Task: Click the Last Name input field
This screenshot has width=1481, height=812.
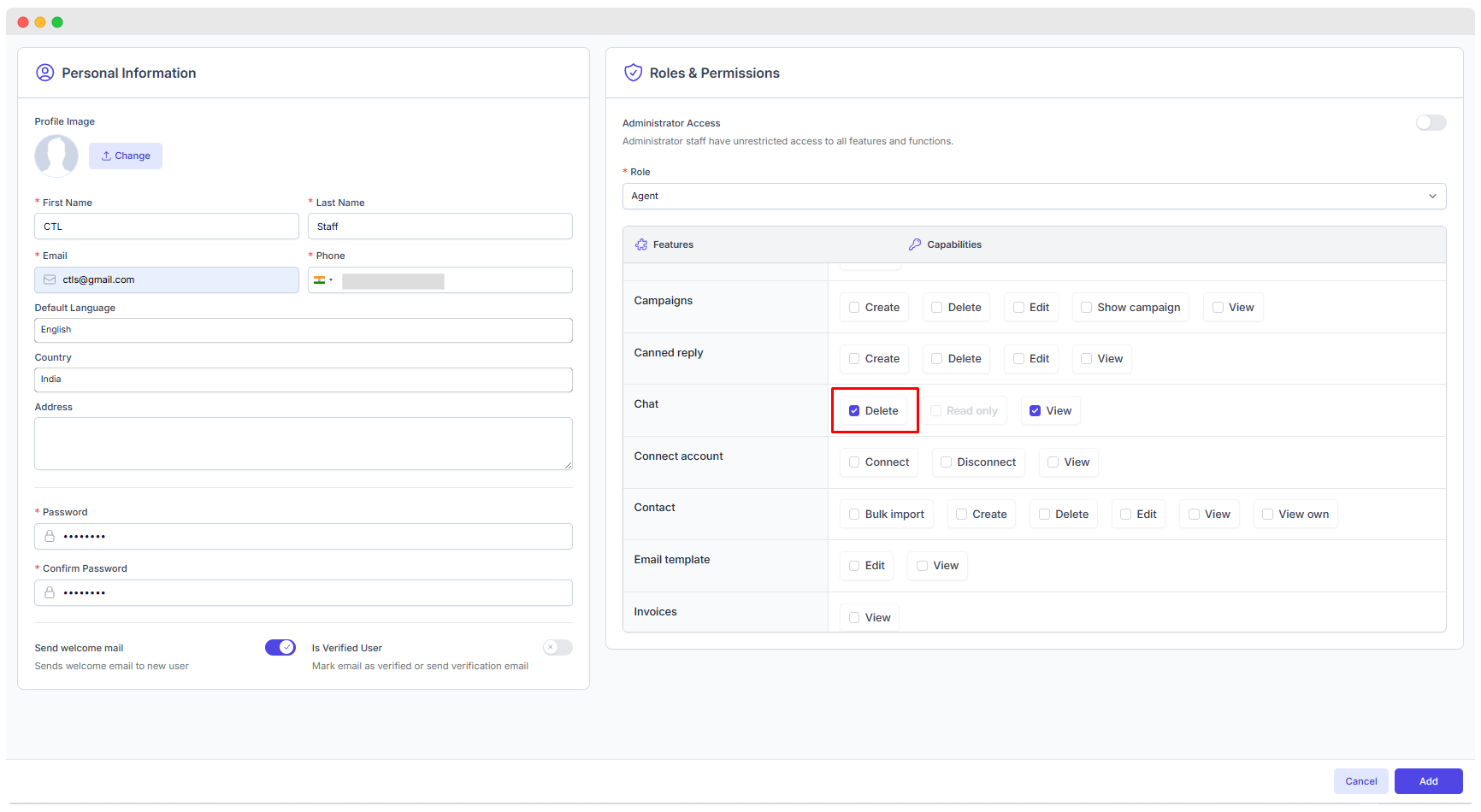Action: pos(440,227)
